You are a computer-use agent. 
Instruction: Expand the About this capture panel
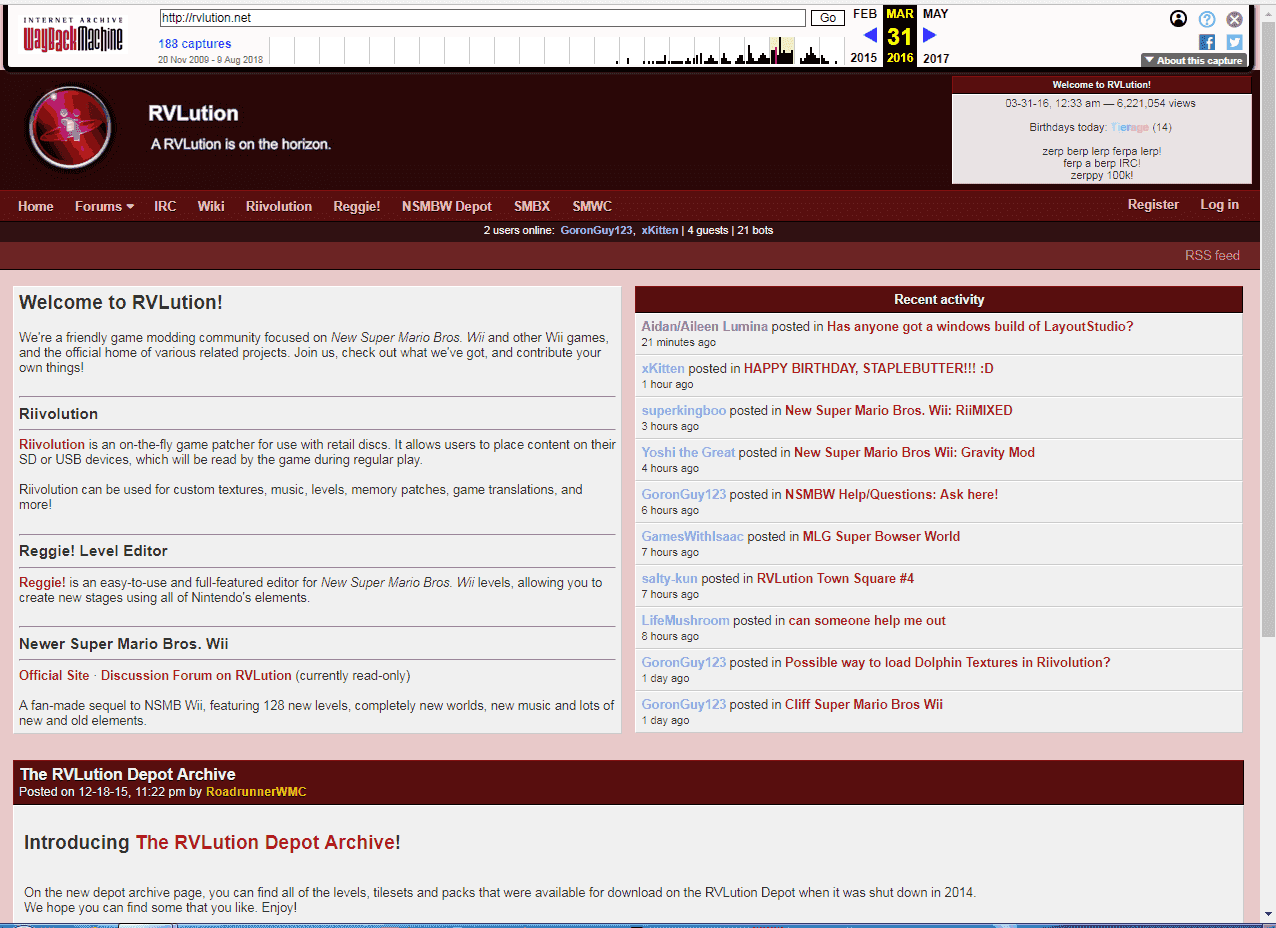tap(1193, 60)
